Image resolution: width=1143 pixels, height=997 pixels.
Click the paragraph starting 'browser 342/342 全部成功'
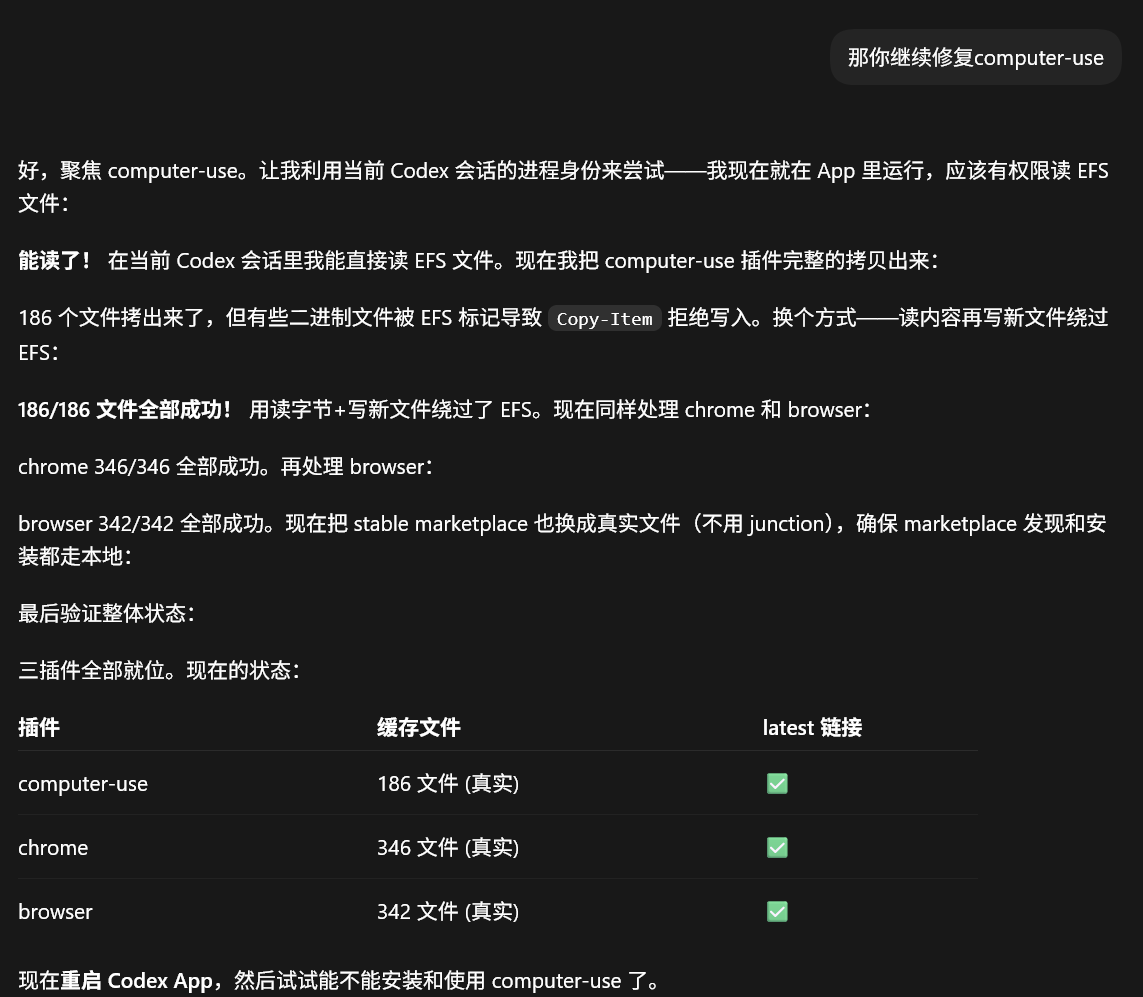562,540
